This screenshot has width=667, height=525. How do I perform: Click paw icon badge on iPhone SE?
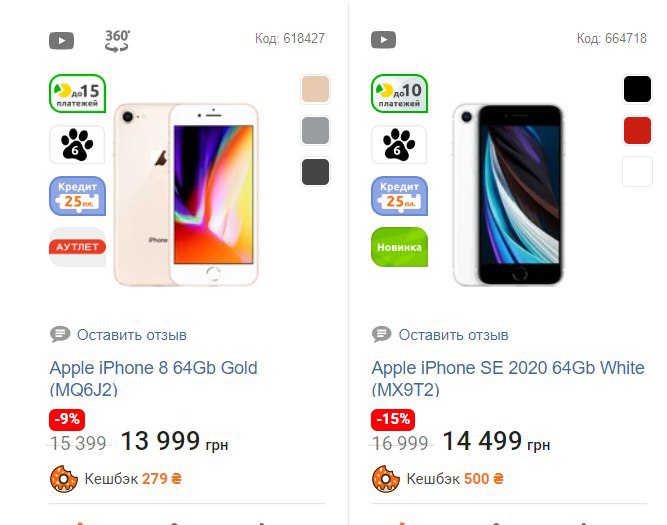399,145
